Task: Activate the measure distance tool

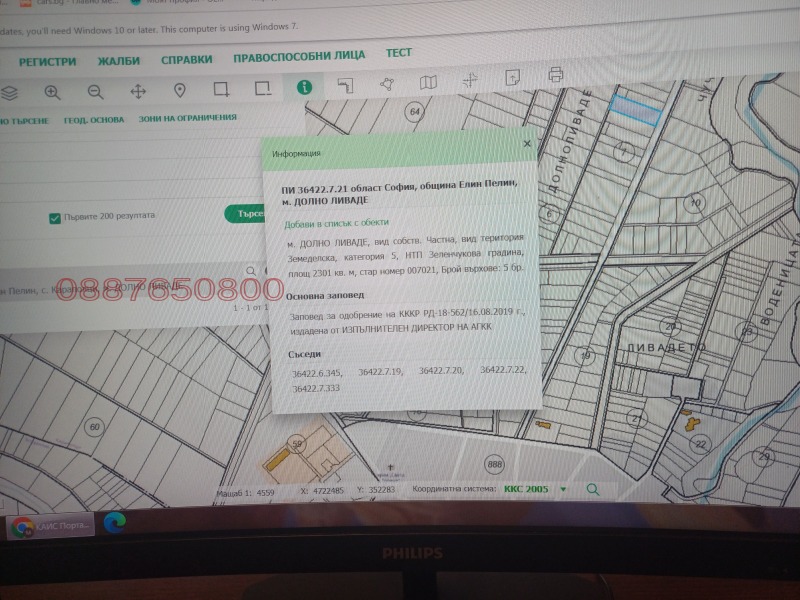Action: point(345,85)
